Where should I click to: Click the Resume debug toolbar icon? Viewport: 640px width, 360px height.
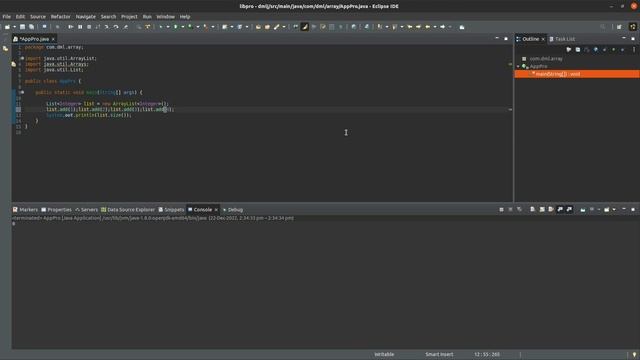point(71,27)
